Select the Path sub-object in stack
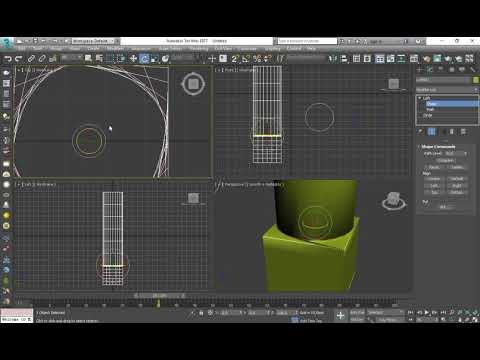Image resolution: width=480 pixels, height=360 pixels. pyautogui.click(x=430, y=109)
